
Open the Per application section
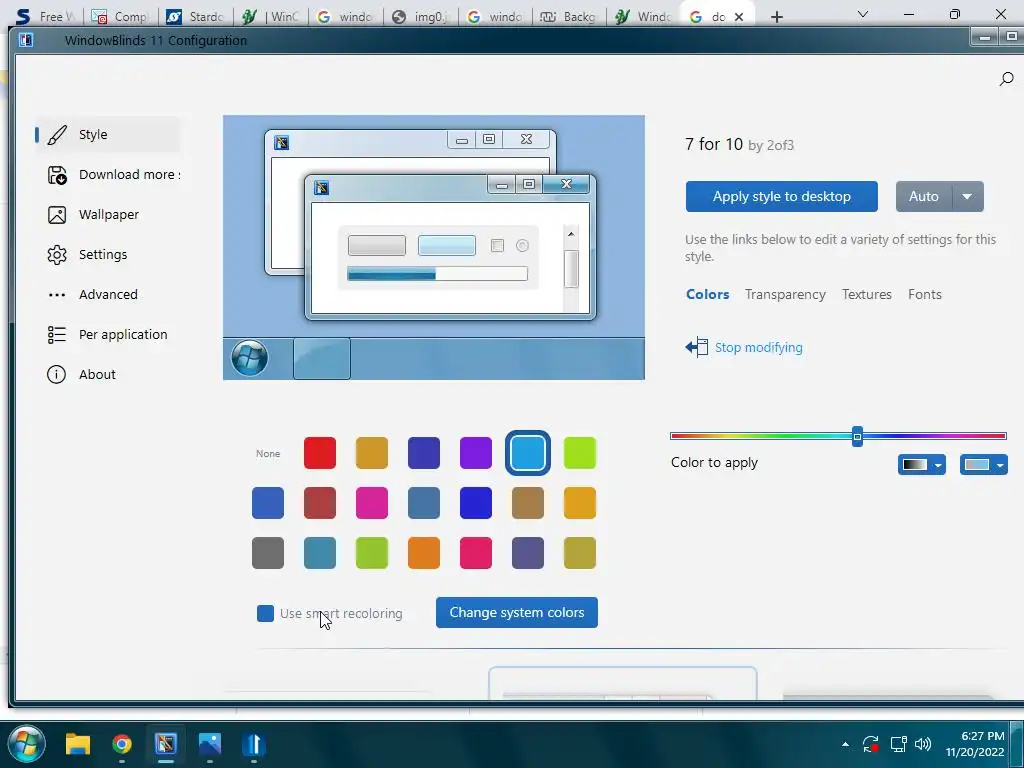[123, 334]
